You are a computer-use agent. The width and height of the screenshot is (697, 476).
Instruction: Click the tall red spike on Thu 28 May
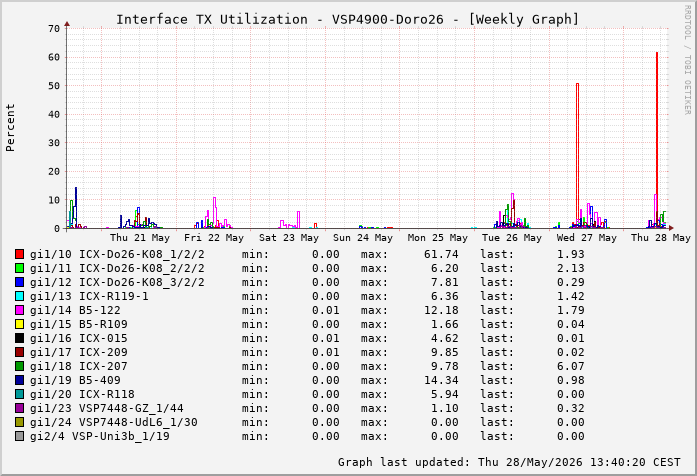657,140
